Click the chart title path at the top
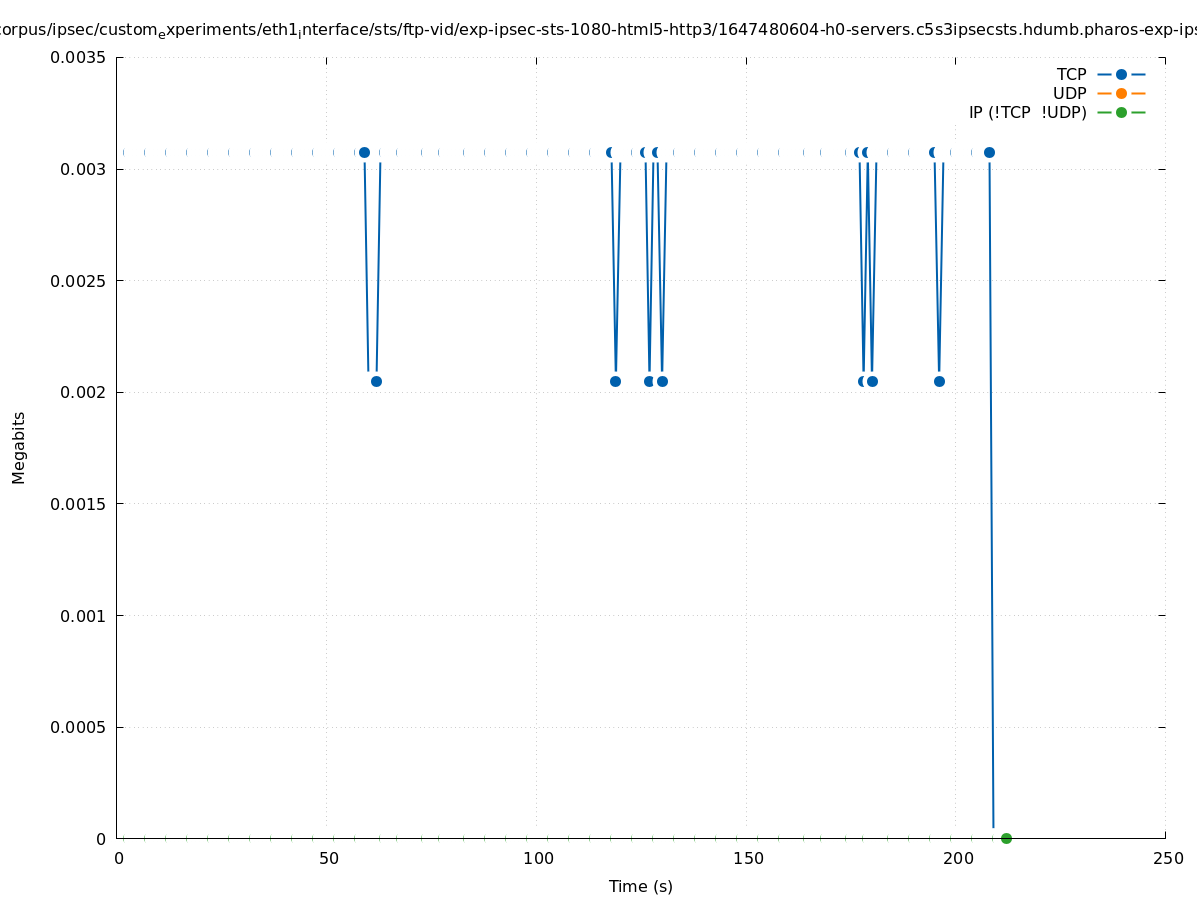Viewport: 1197px width, 900px height. coord(598,30)
